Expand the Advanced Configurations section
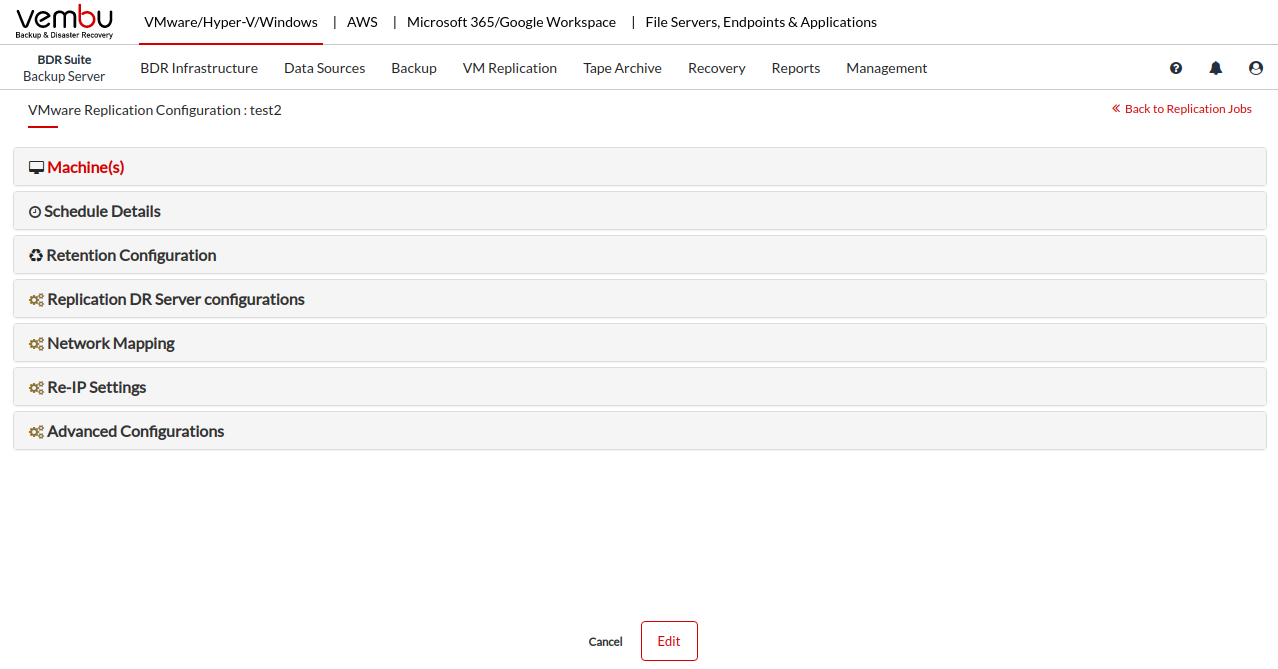Viewport: 1278px width, 669px height. pyautogui.click(x=640, y=431)
